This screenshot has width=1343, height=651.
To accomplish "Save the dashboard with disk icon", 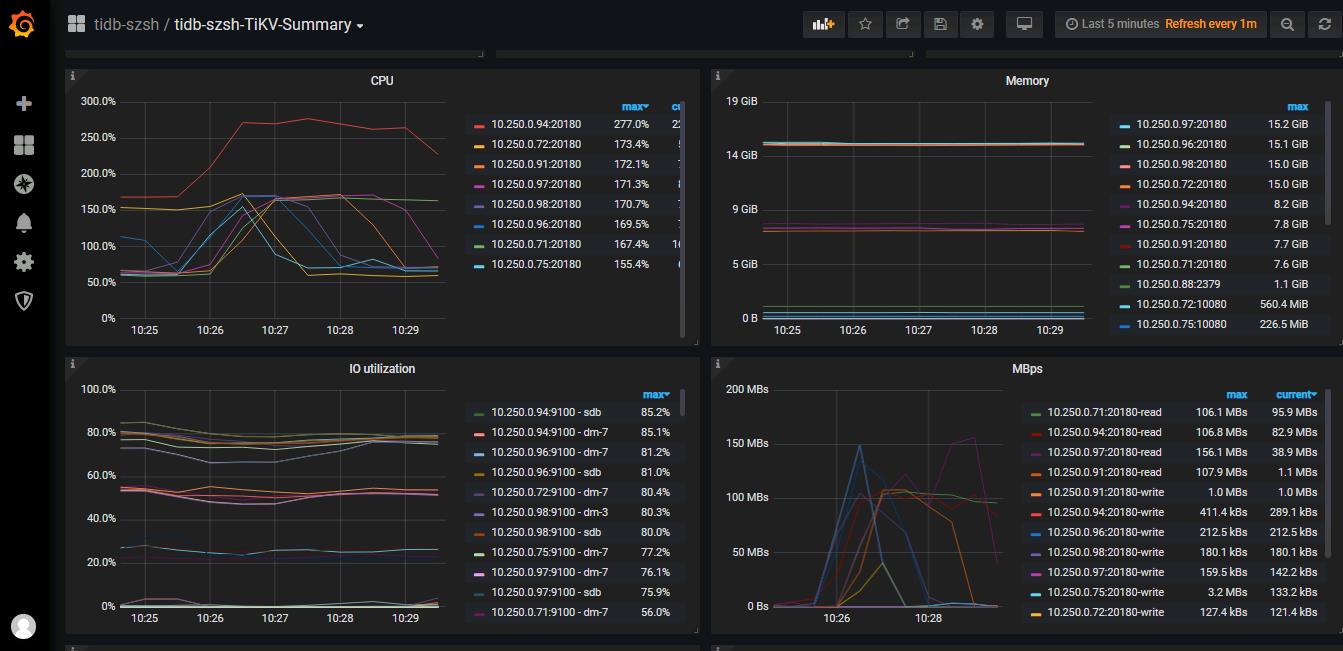I will [x=939, y=24].
